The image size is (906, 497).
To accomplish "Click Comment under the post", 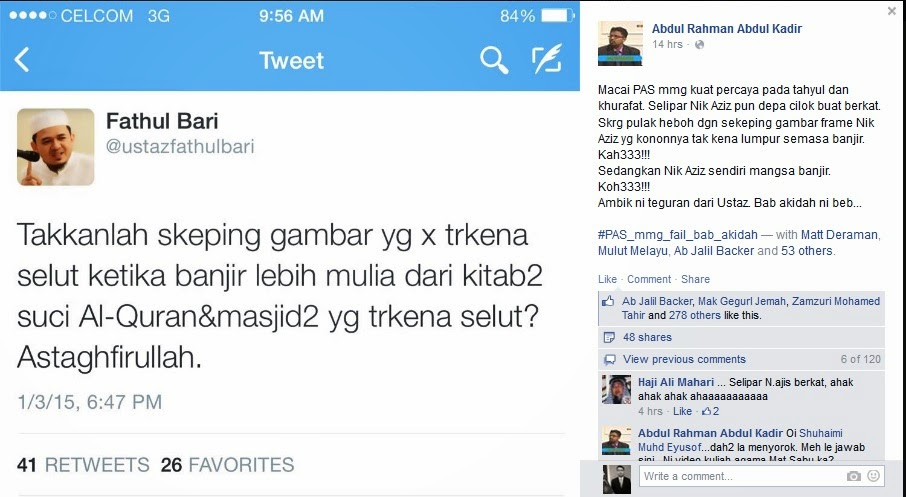I will click(x=649, y=279).
